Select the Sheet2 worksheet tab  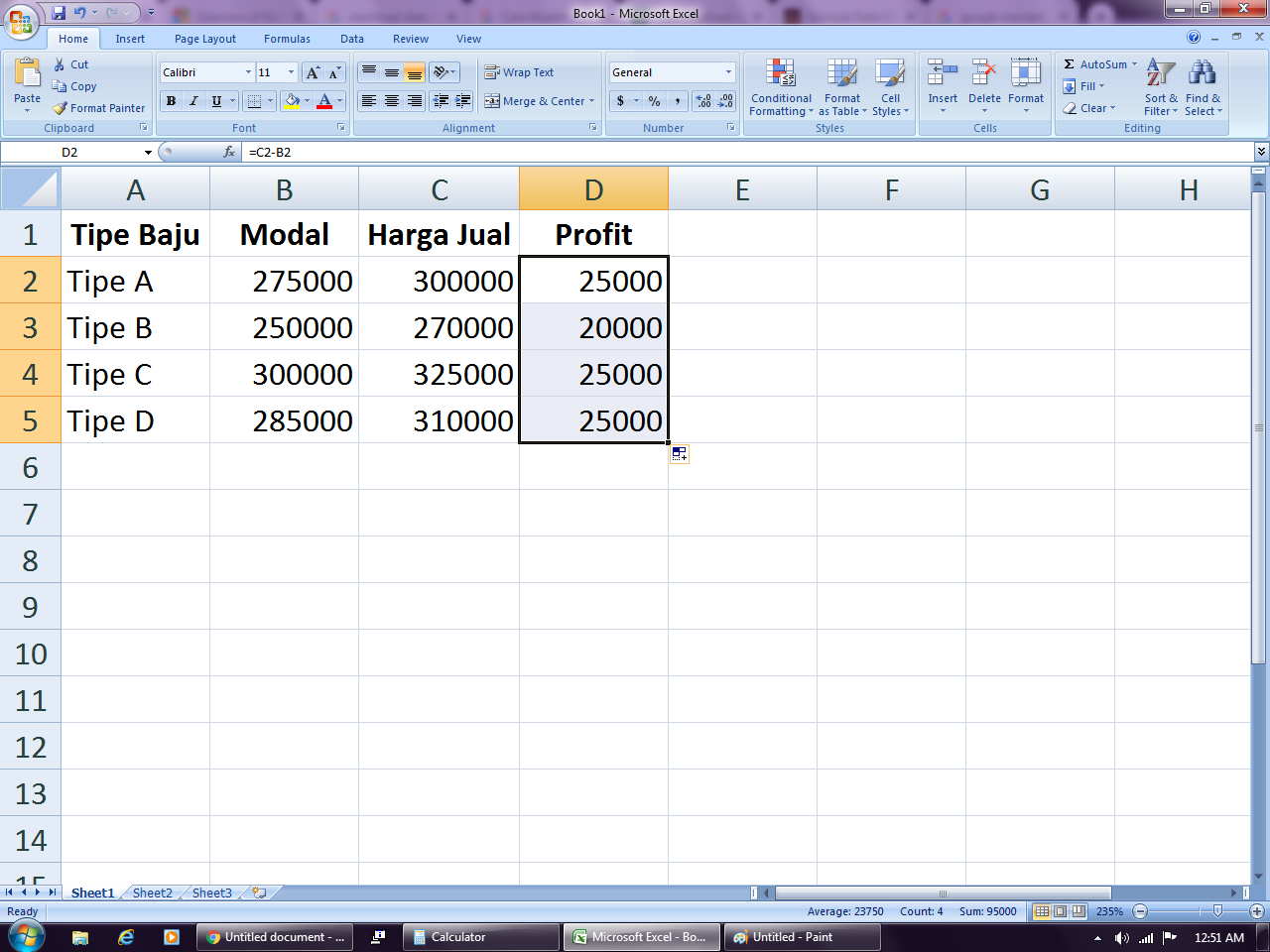pyautogui.click(x=151, y=892)
